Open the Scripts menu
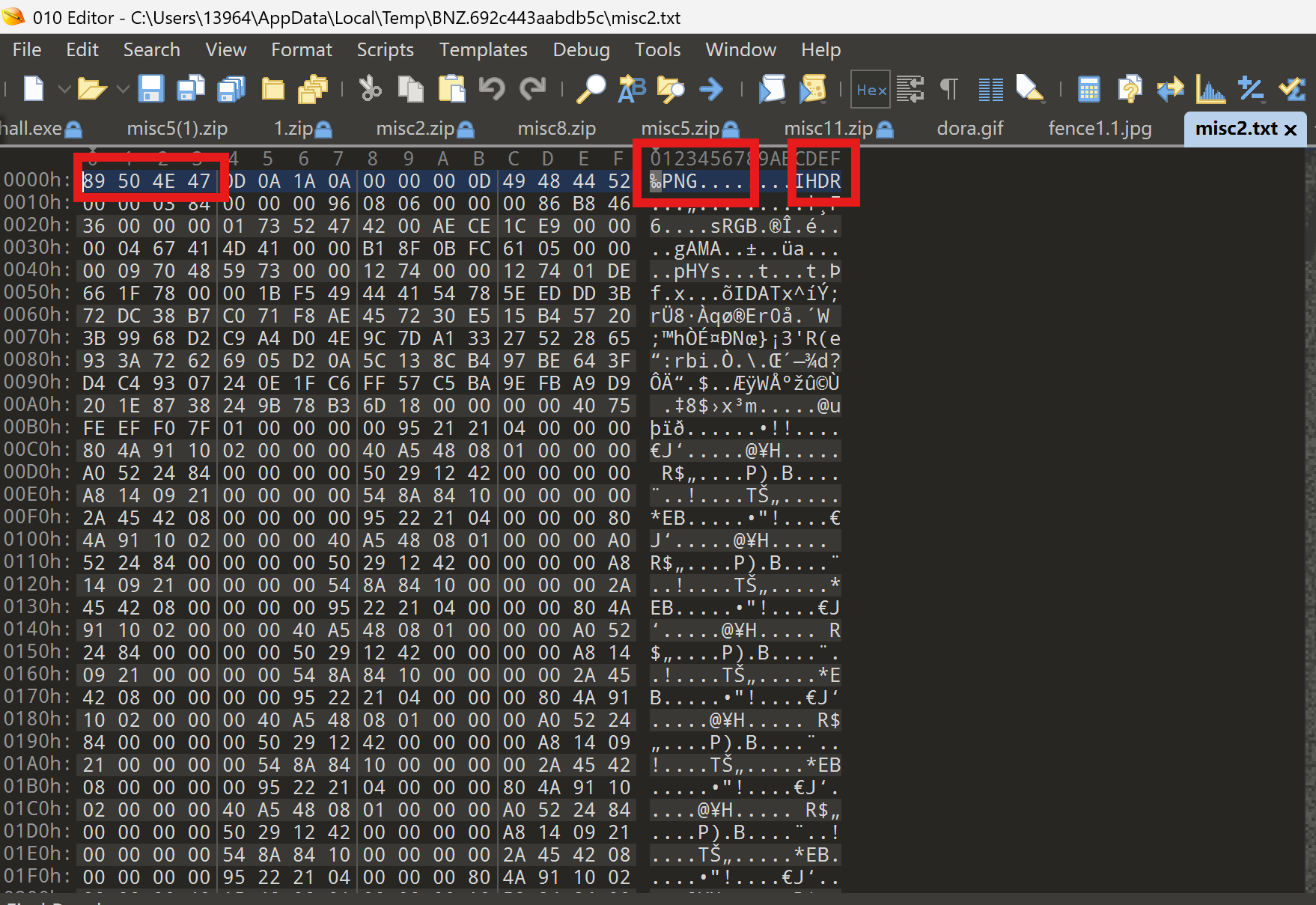The image size is (1316, 905). tap(386, 49)
